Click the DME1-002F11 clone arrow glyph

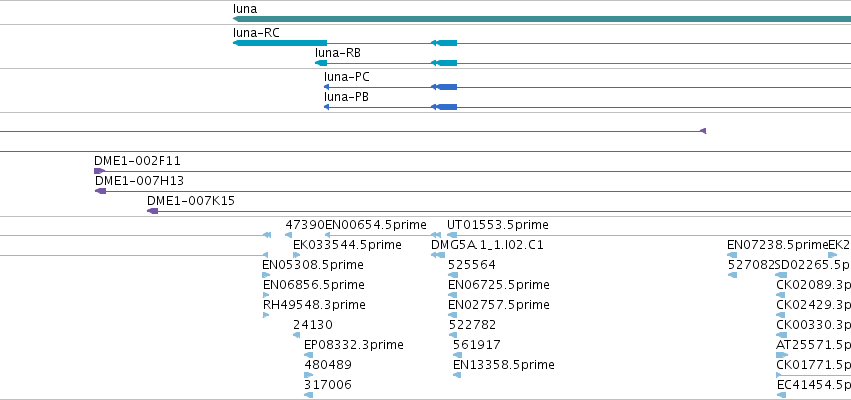[100, 171]
